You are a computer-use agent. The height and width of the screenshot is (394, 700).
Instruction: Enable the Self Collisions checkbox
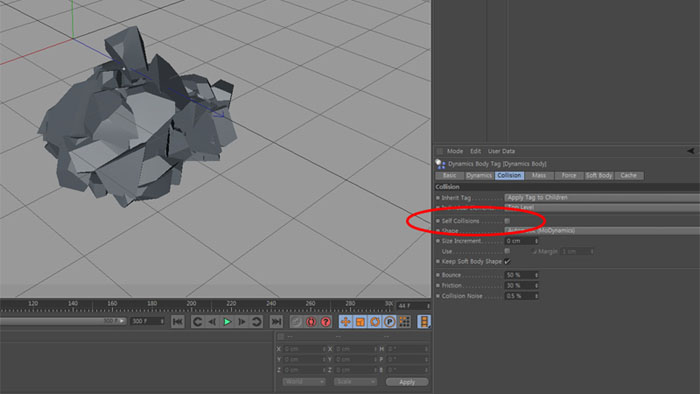coord(507,221)
